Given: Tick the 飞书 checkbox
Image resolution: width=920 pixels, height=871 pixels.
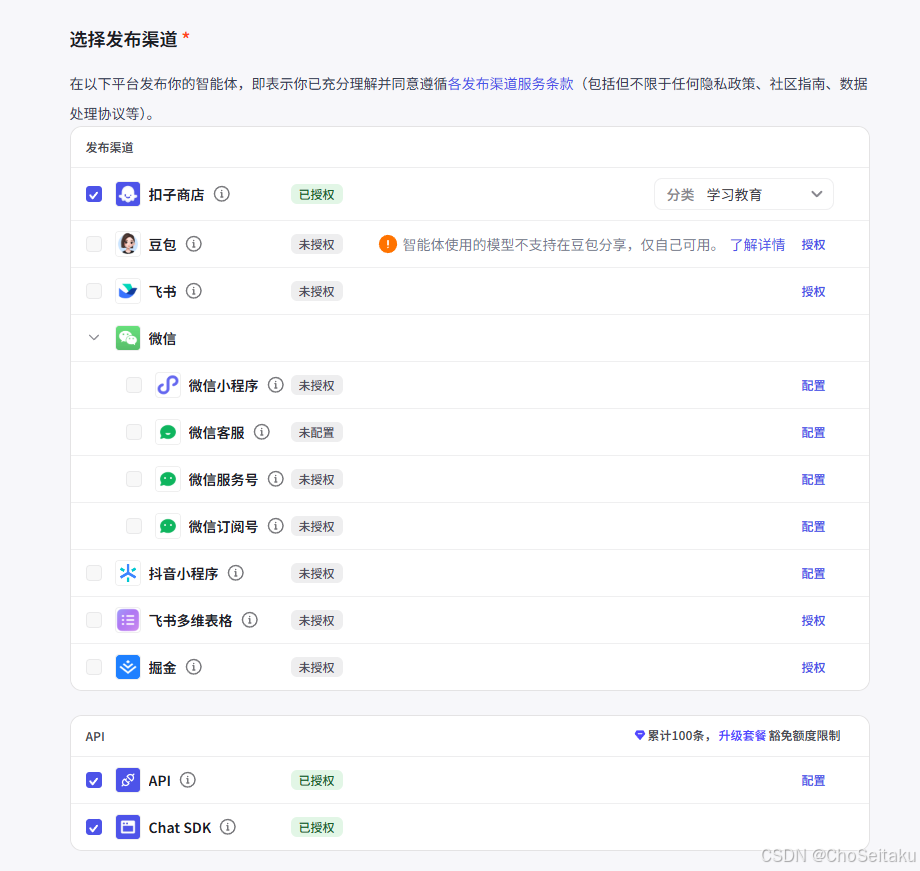Looking at the screenshot, I should (x=94, y=291).
